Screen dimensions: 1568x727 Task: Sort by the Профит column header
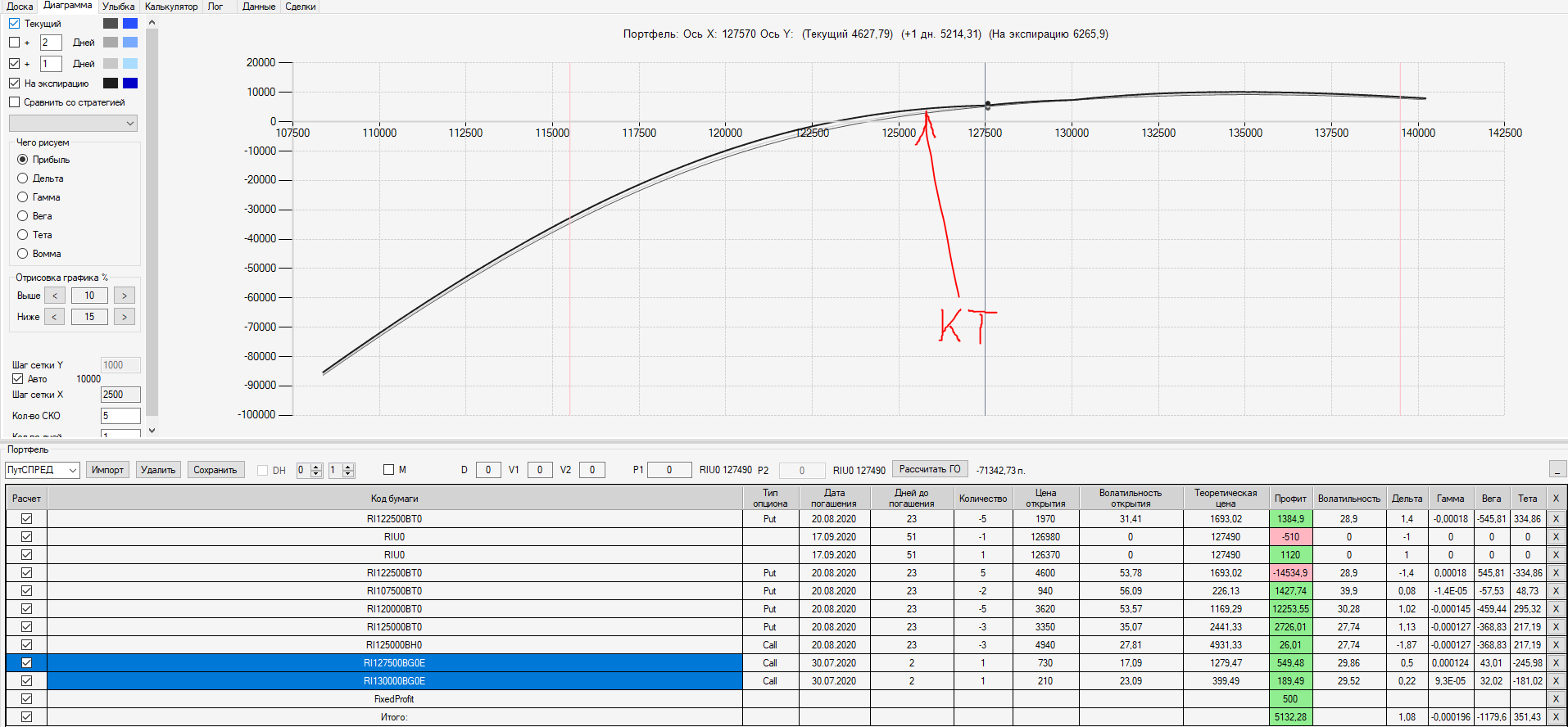click(x=1290, y=499)
